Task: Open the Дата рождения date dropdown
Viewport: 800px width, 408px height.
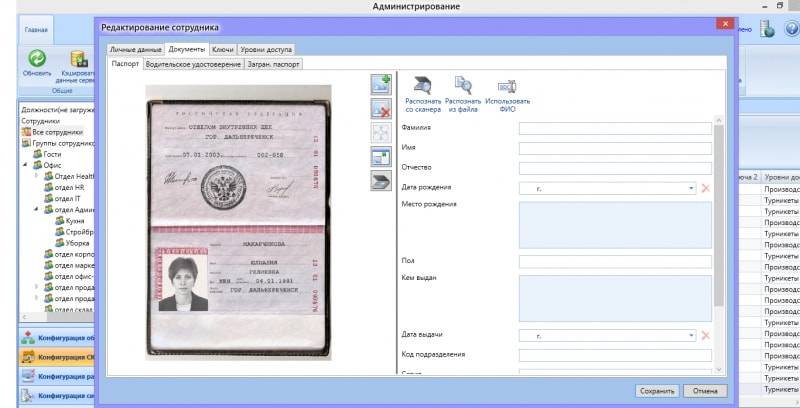Action: [691, 188]
